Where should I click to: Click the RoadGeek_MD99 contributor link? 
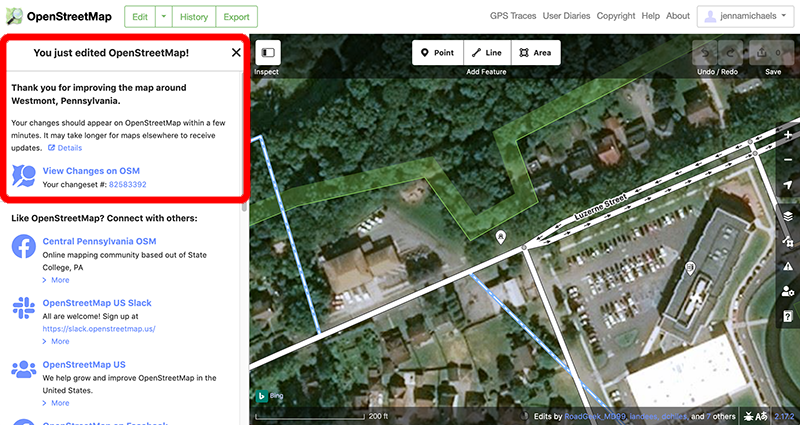pos(595,417)
